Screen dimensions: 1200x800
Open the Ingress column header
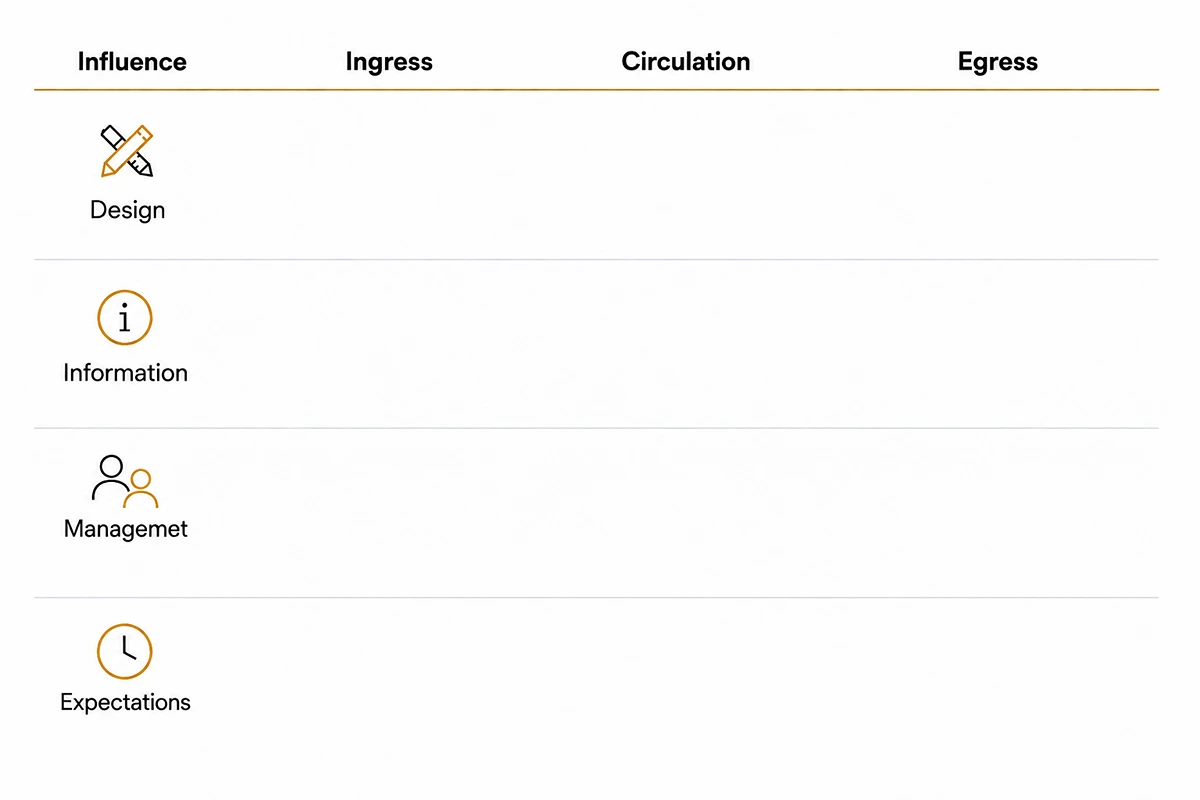(389, 62)
